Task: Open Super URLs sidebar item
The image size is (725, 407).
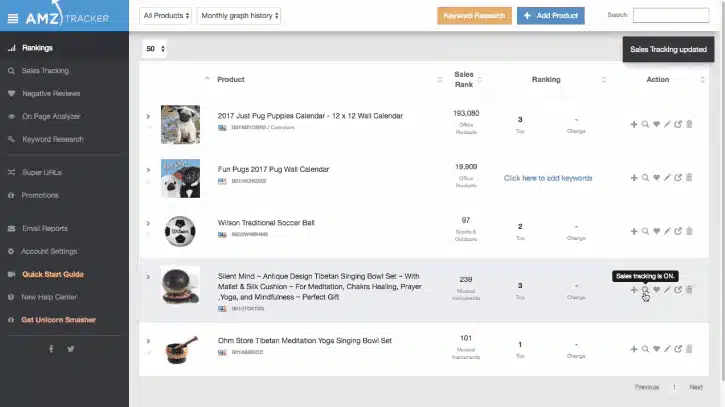Action: 42,173
